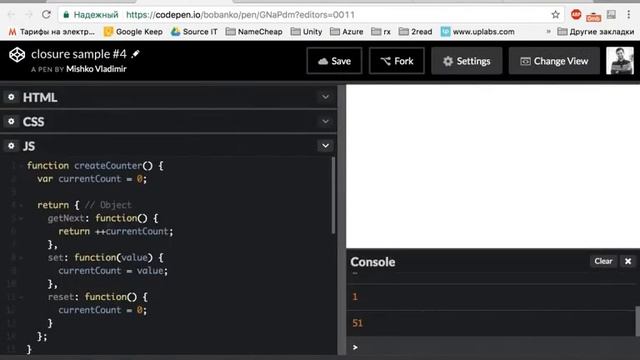This screenshot has height=360, width=640.
Task: Show hidden bookmarks overflow chevron
Action: (x=549, y=31)
